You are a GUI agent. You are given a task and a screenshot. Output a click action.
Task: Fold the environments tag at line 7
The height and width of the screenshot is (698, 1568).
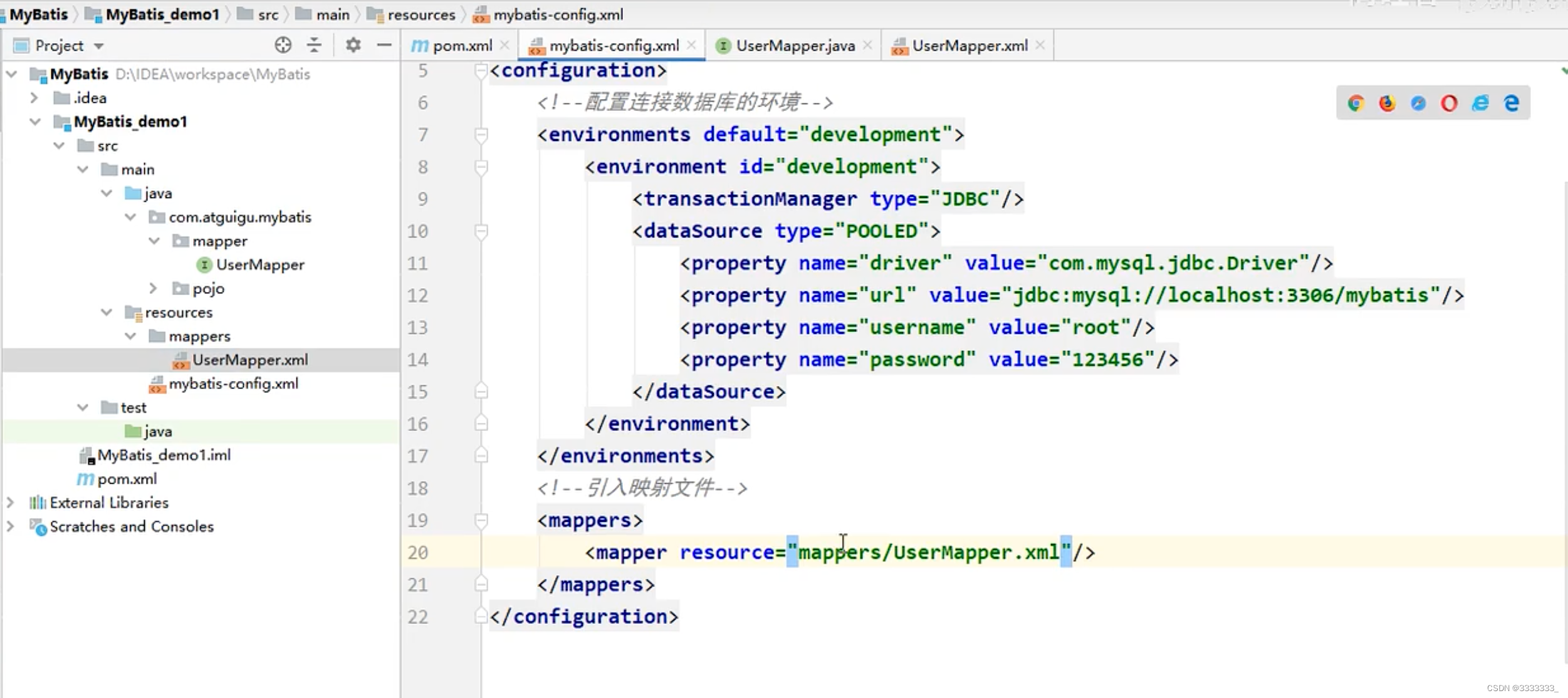(481, 135)
